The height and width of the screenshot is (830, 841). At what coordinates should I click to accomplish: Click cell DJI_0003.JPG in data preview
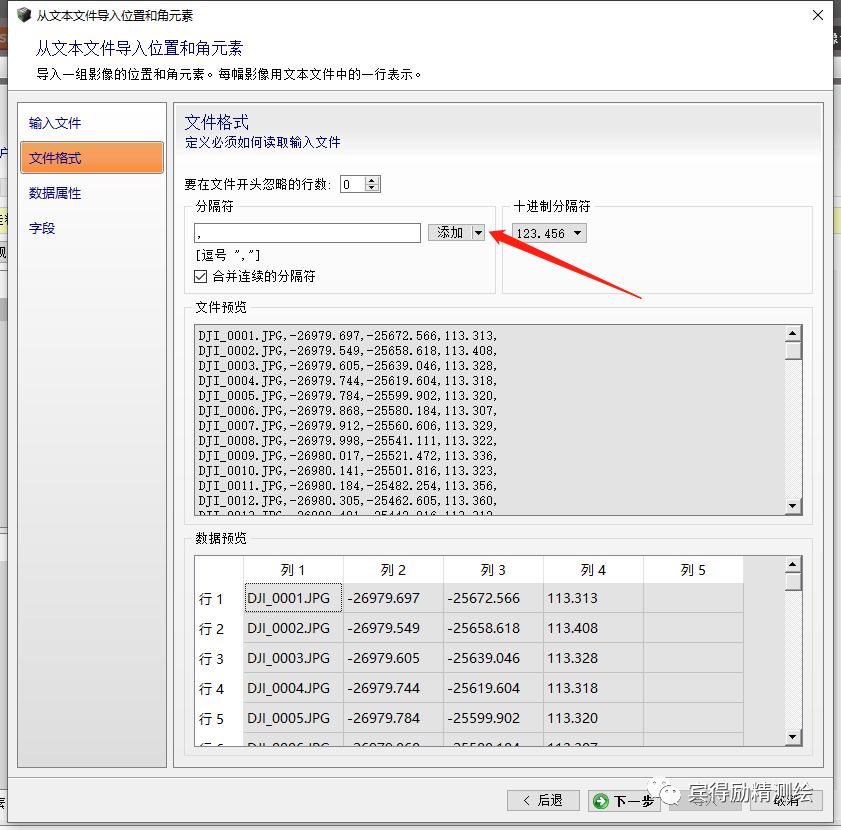click(x=293, y=658)
